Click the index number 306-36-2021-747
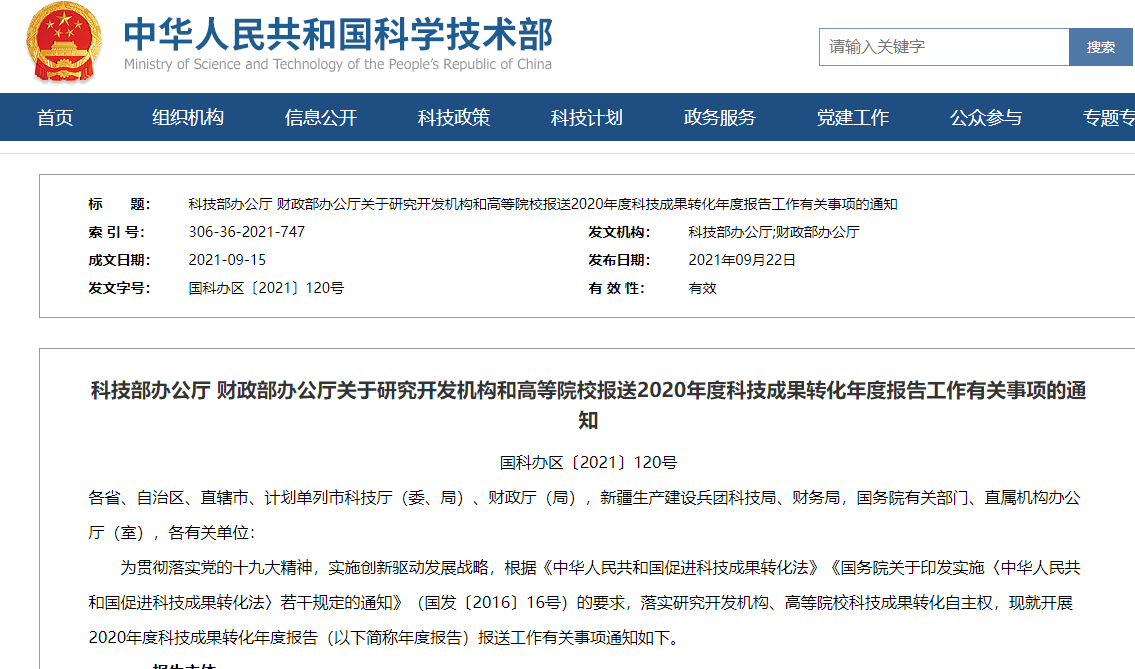 click(247, 232)
